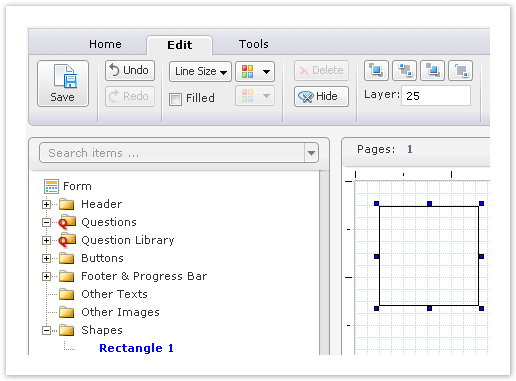
Task: Click the Undo button
Action: coord(130,70)
